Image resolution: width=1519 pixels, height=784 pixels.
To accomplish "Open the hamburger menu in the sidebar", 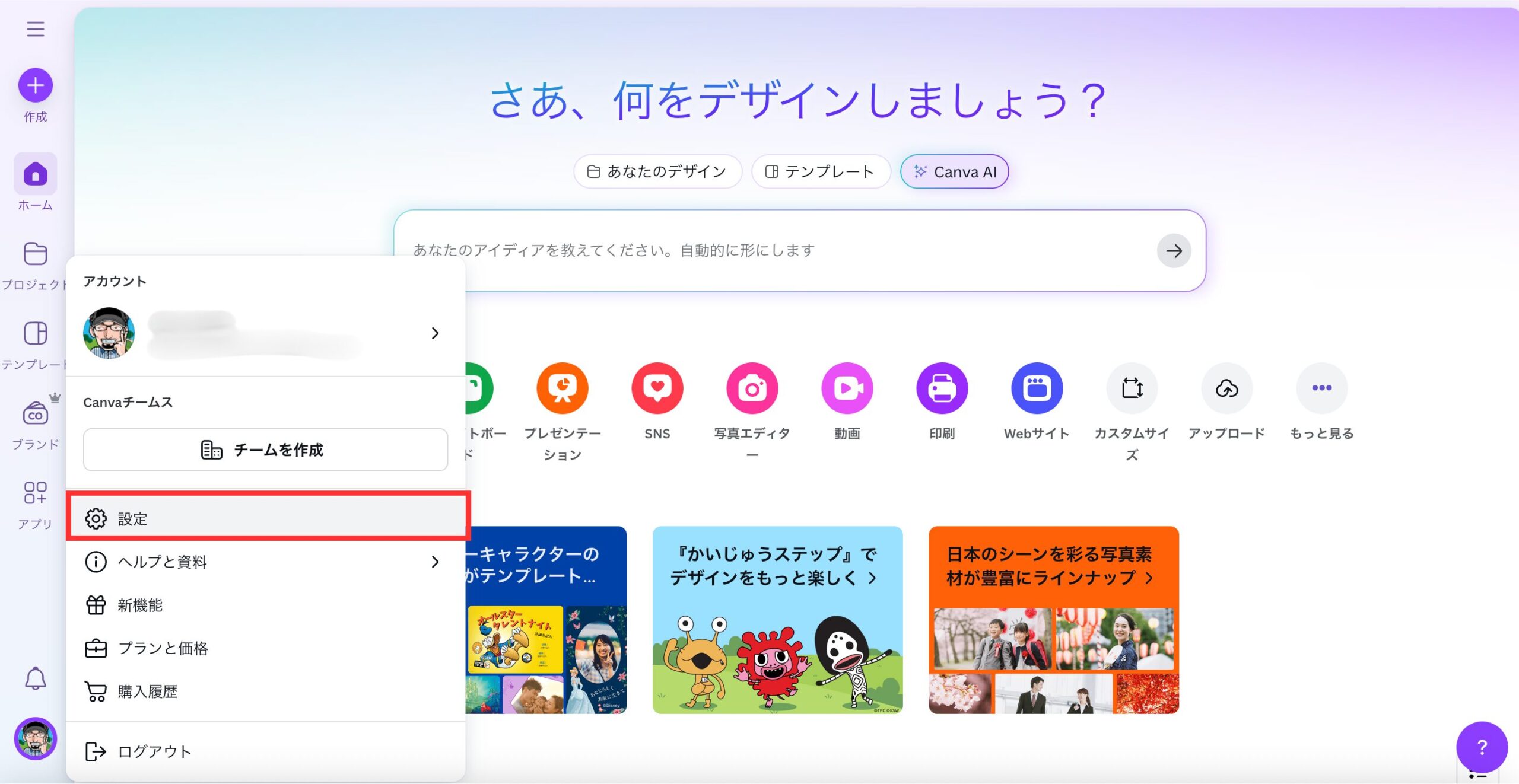I will pyautogui.click(x=35, y=28).
